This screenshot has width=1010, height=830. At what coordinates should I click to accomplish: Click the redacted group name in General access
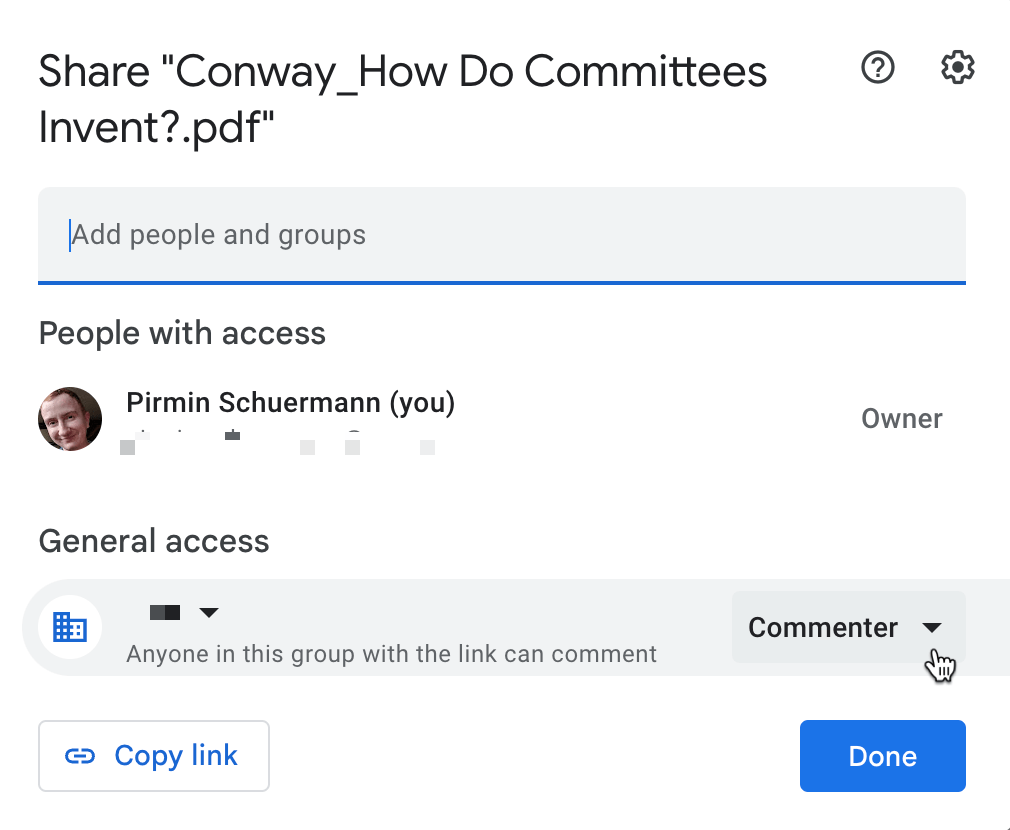click(165, 612)
